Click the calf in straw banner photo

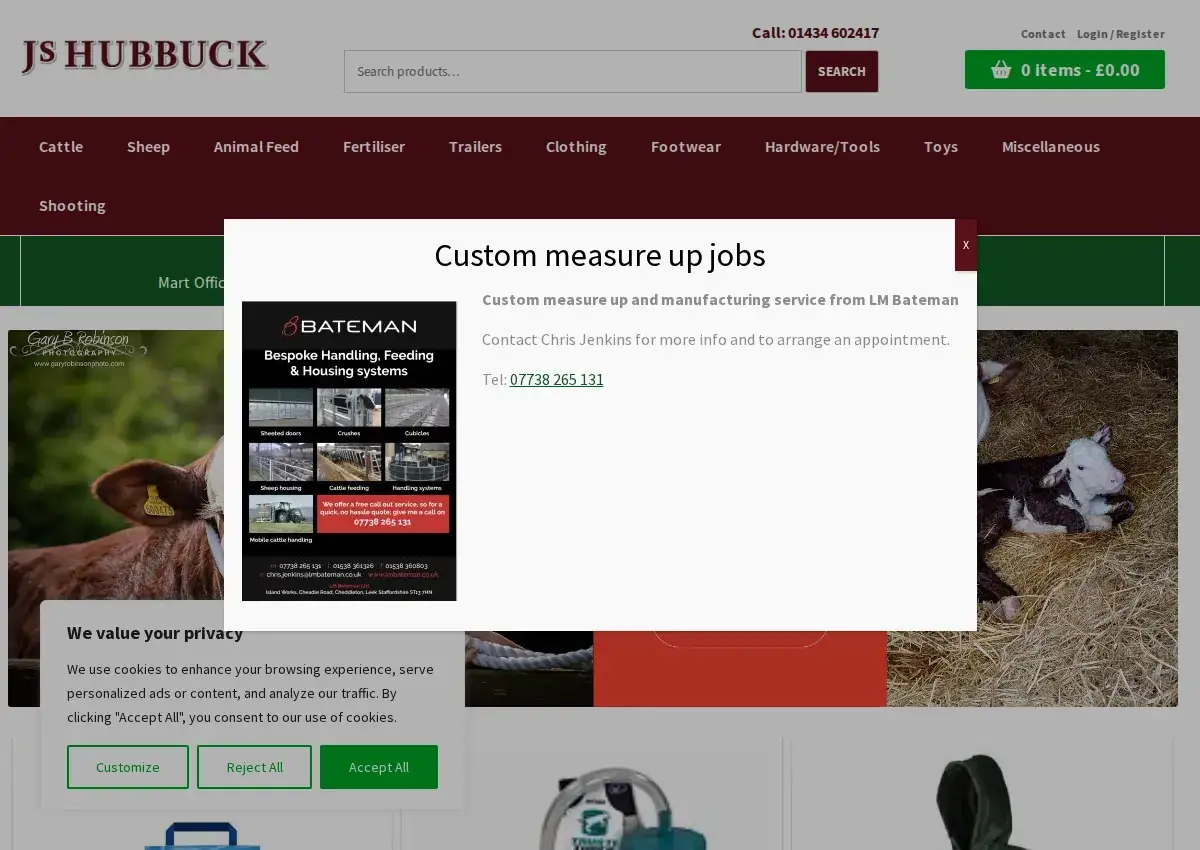pos(1077,518)
